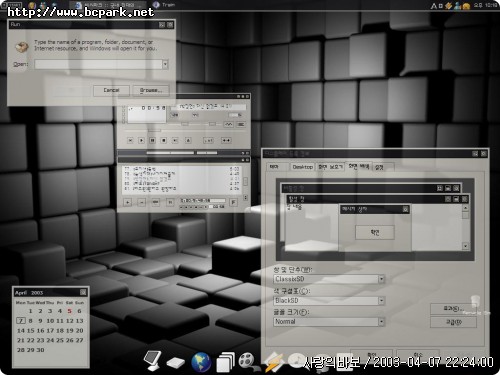Open the white drive dock icon
The width and height of the screenshot is (500, 375).
pos(176,363)
